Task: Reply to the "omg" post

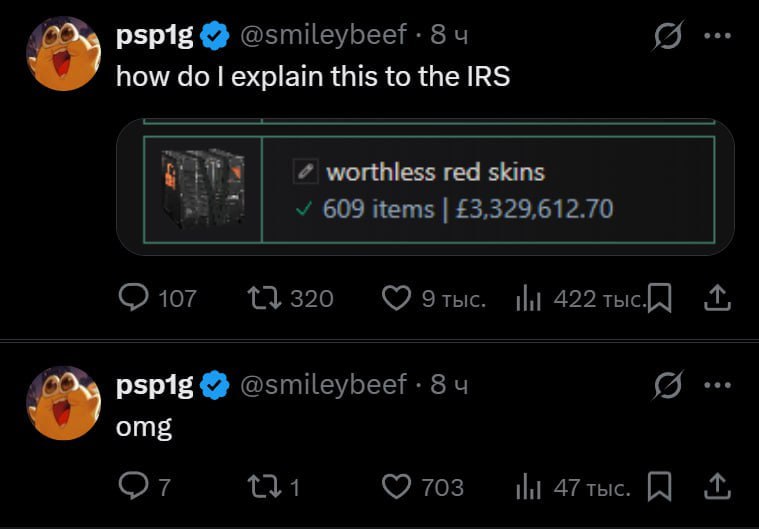Action: [x=134, y=487]
